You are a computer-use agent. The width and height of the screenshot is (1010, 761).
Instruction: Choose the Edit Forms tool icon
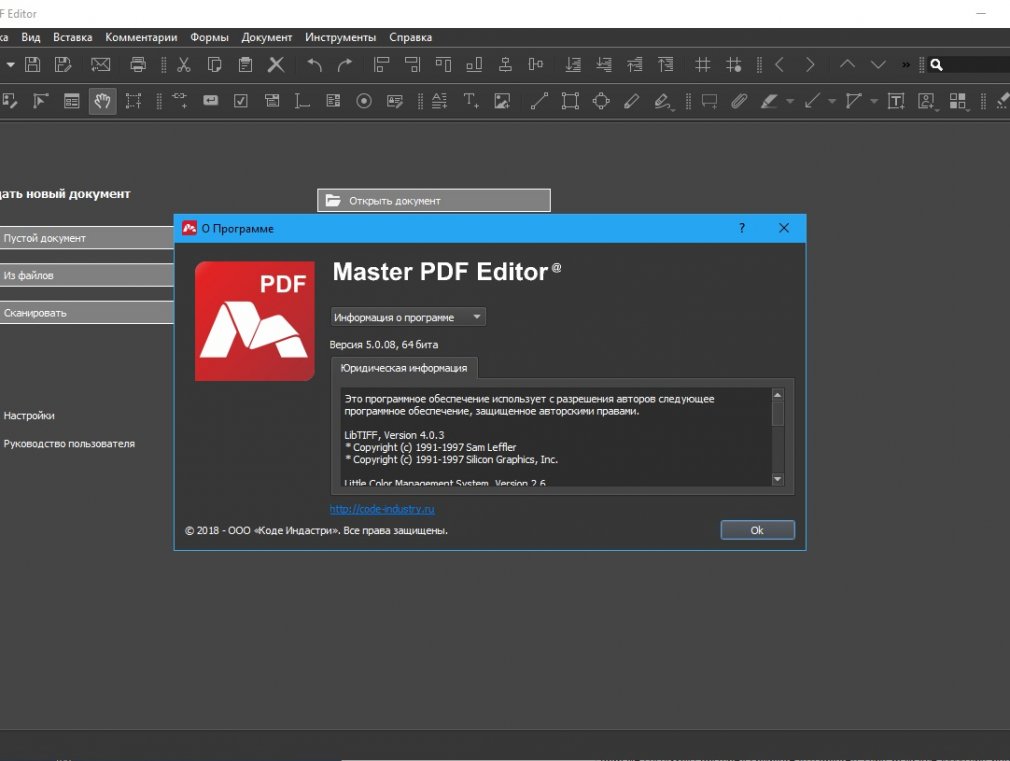pyautogui.click(x=71, y=101)
